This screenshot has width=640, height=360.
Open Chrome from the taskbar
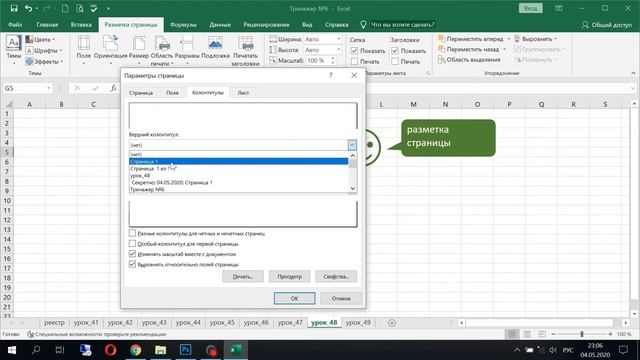136,350
